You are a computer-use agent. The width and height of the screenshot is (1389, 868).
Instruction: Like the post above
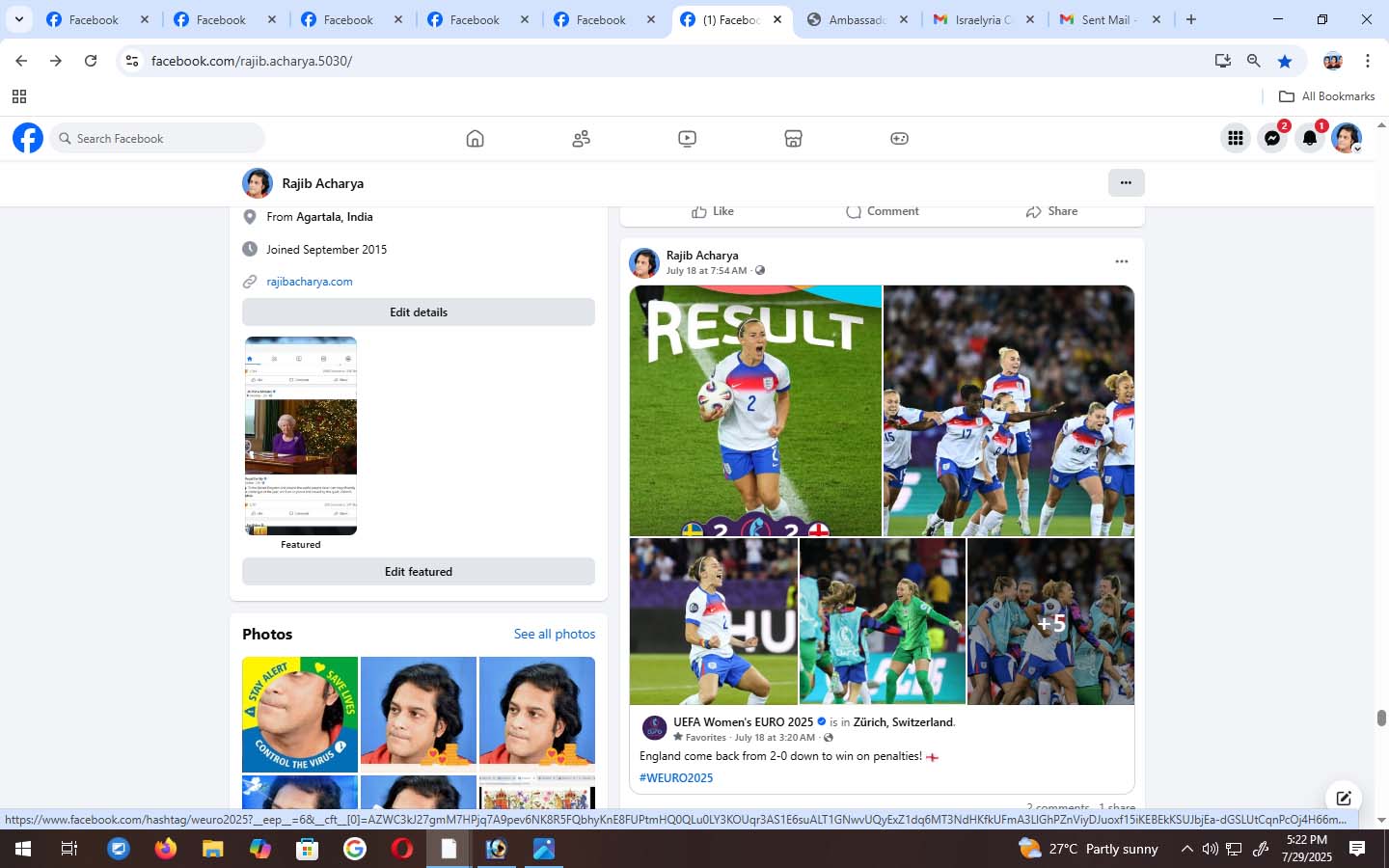tap(713, 211)
